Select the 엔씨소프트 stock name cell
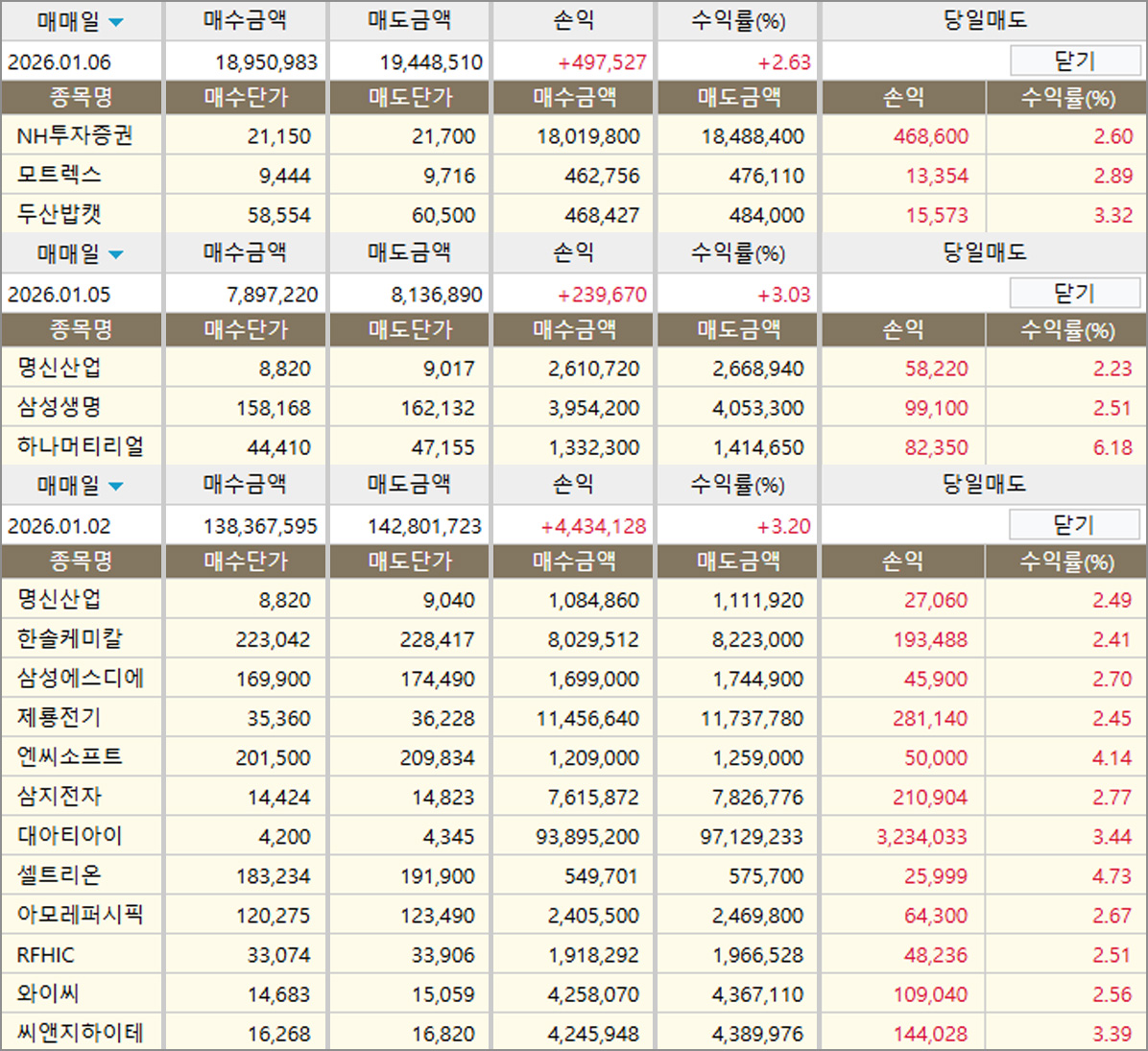1148x1051 pixels. (x=70, y=757)
